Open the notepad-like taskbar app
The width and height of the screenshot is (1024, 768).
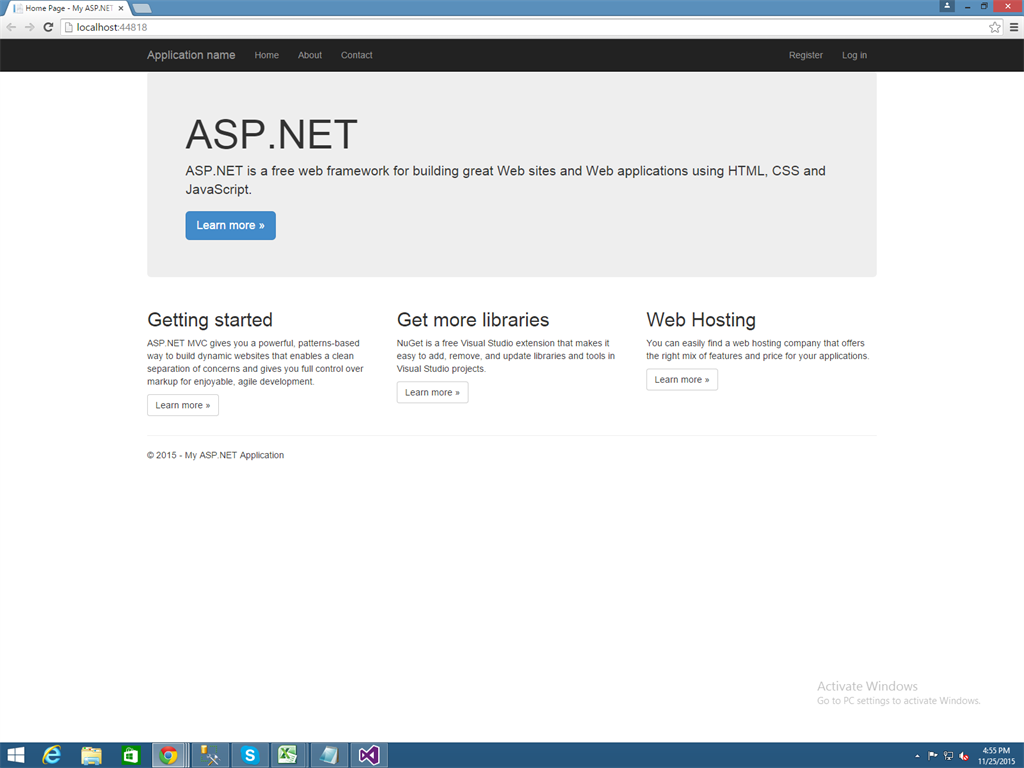pos(328,756)
